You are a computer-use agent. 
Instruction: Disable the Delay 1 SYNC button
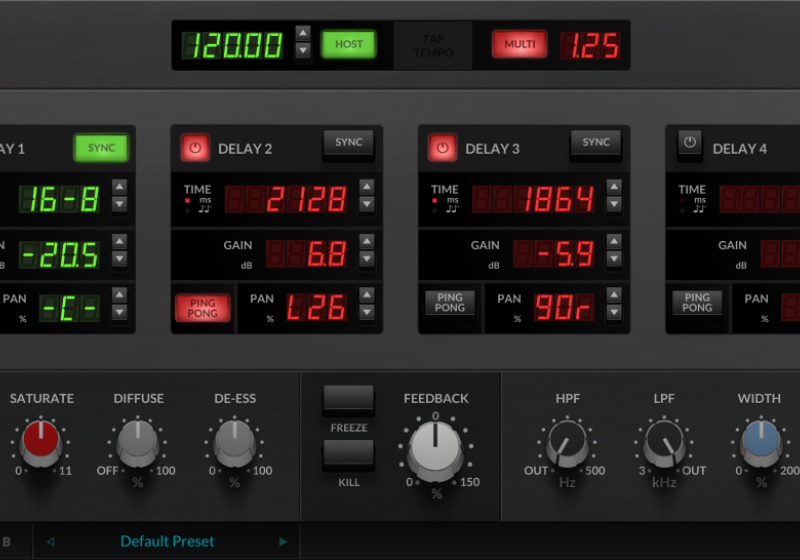101,148
